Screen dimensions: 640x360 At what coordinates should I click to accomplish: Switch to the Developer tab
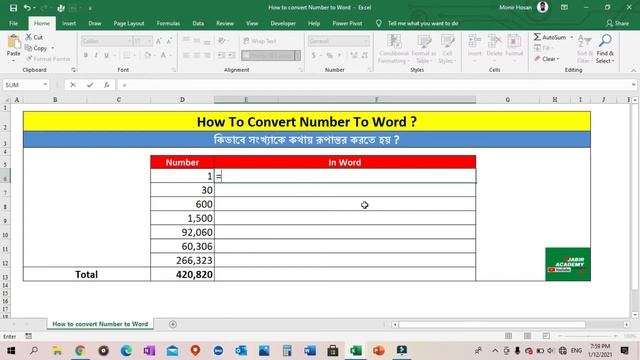pyautogui.click(x=283, y=23)
